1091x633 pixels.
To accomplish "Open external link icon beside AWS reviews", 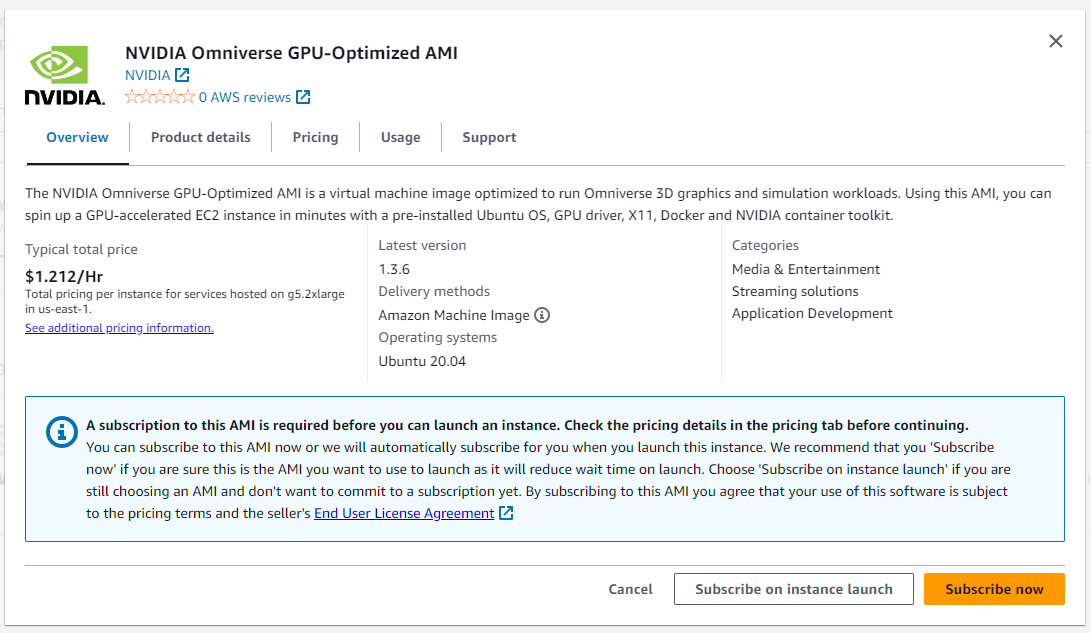I will coord(303,97).
